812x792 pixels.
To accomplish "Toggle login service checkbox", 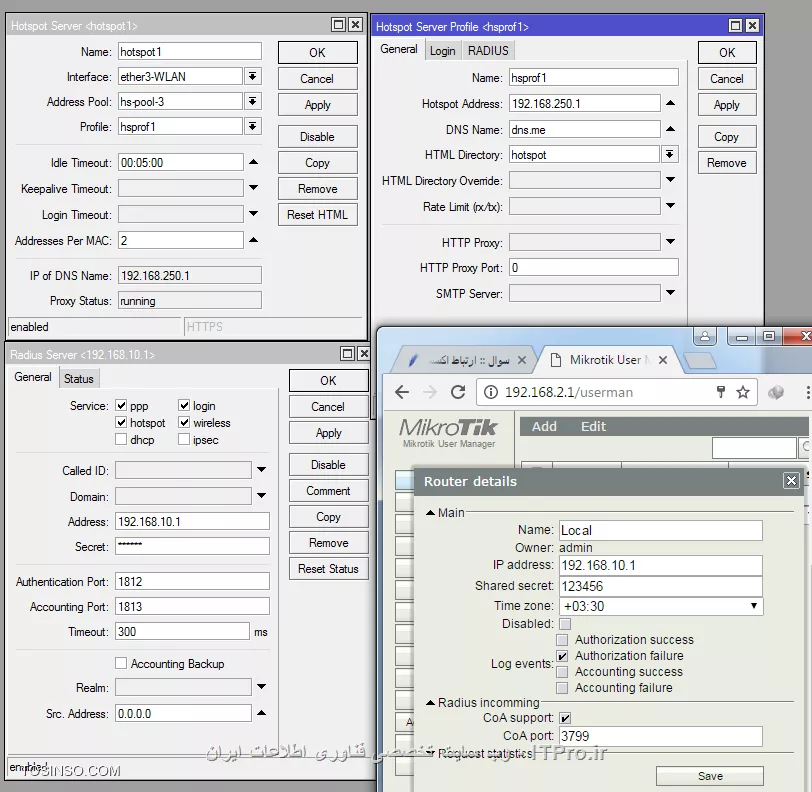I will [184, 405].
